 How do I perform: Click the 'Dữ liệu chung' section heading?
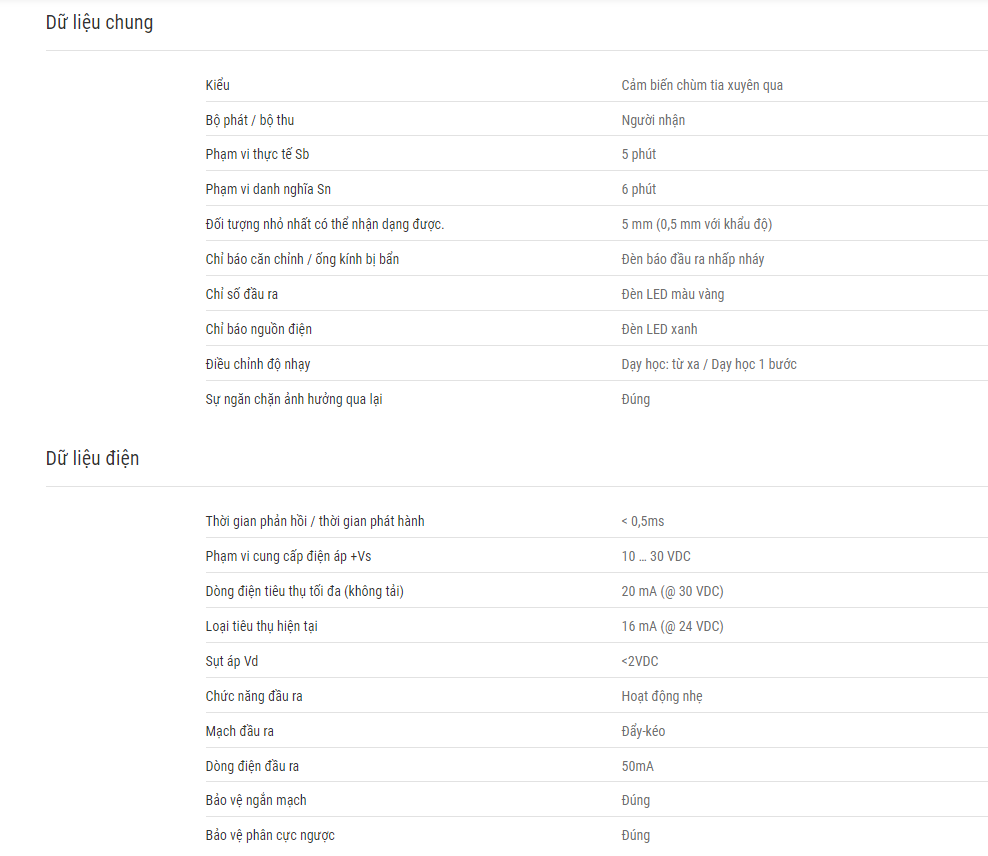click(99, 23)
